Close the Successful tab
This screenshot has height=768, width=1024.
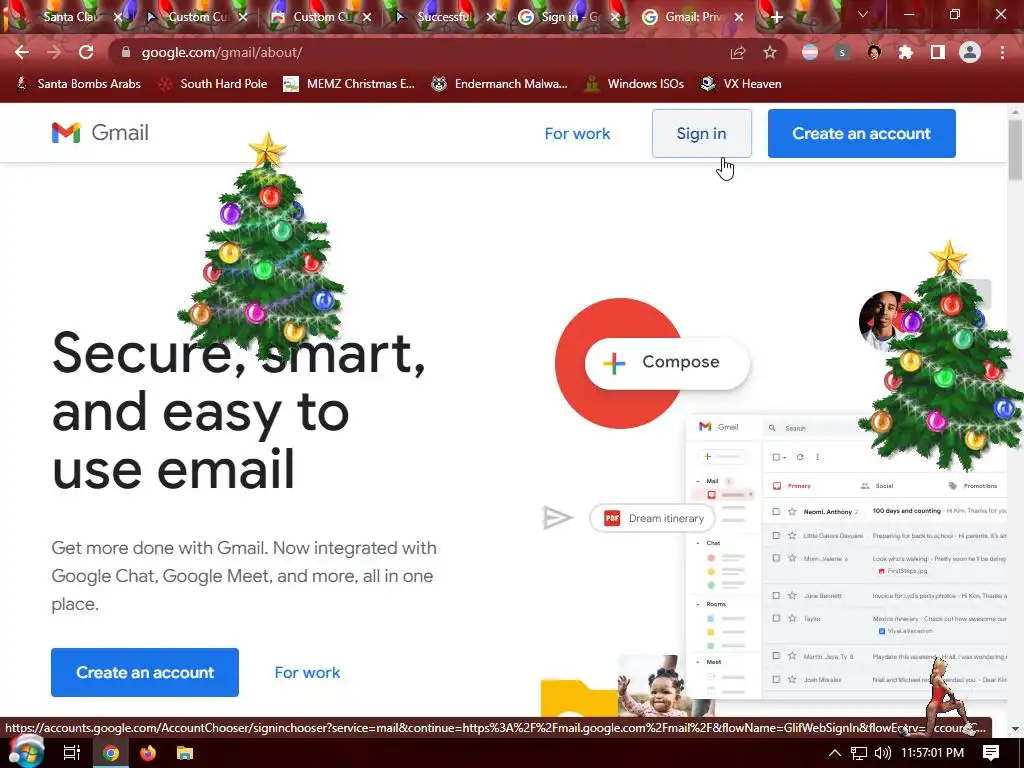[491, 18]
